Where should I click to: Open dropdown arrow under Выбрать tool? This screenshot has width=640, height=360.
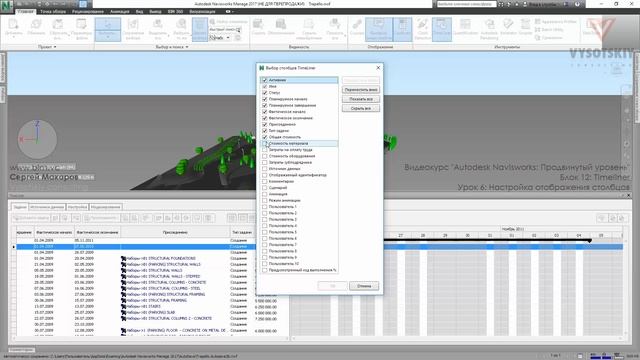[108, 37]
